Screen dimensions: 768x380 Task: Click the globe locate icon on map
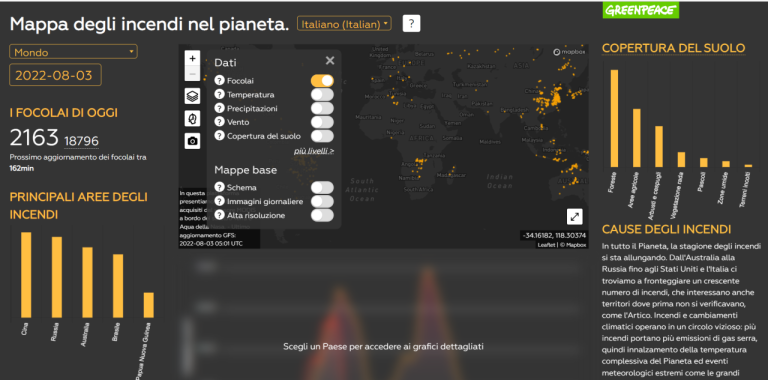tap(192, 118)
